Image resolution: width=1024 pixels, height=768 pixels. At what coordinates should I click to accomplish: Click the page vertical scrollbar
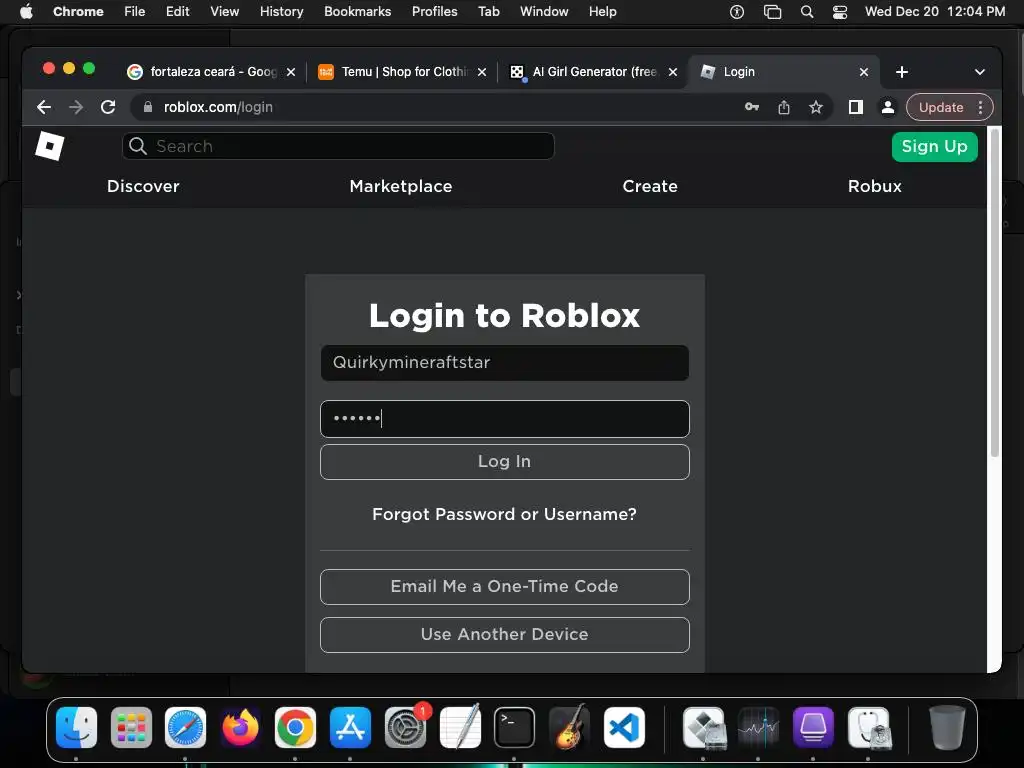point(994,294)
